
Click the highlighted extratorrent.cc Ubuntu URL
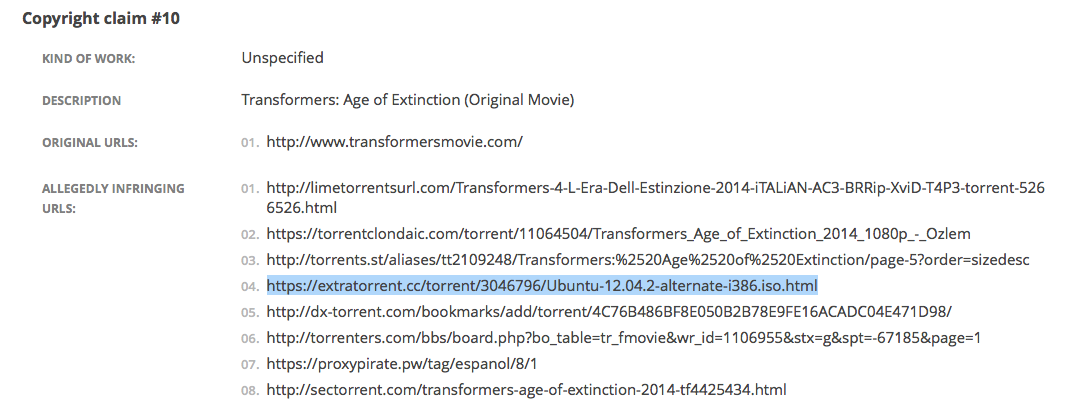click(x=542, y=286)
